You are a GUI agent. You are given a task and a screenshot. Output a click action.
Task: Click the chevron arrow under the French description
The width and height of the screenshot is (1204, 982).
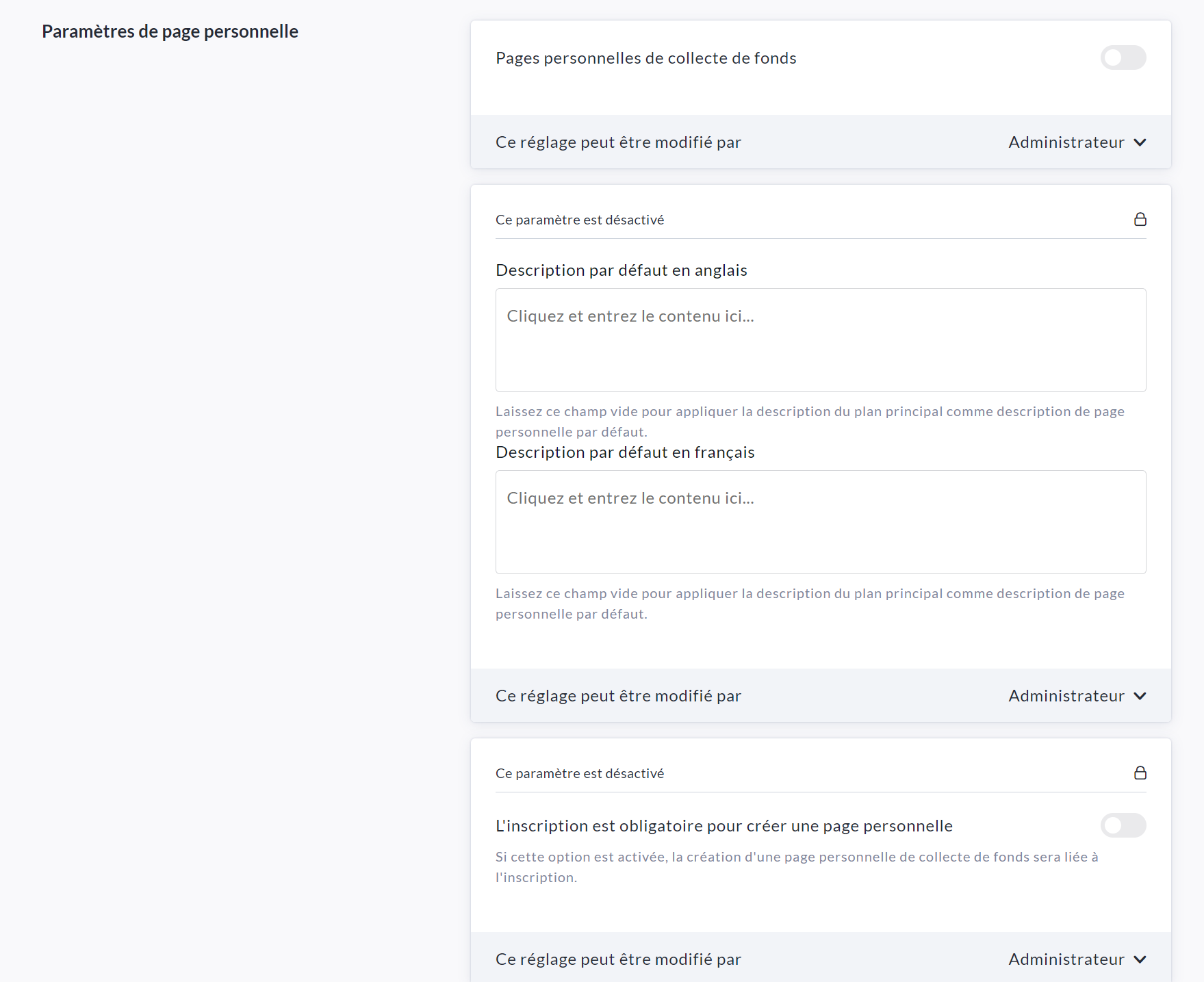point(1140,696)
